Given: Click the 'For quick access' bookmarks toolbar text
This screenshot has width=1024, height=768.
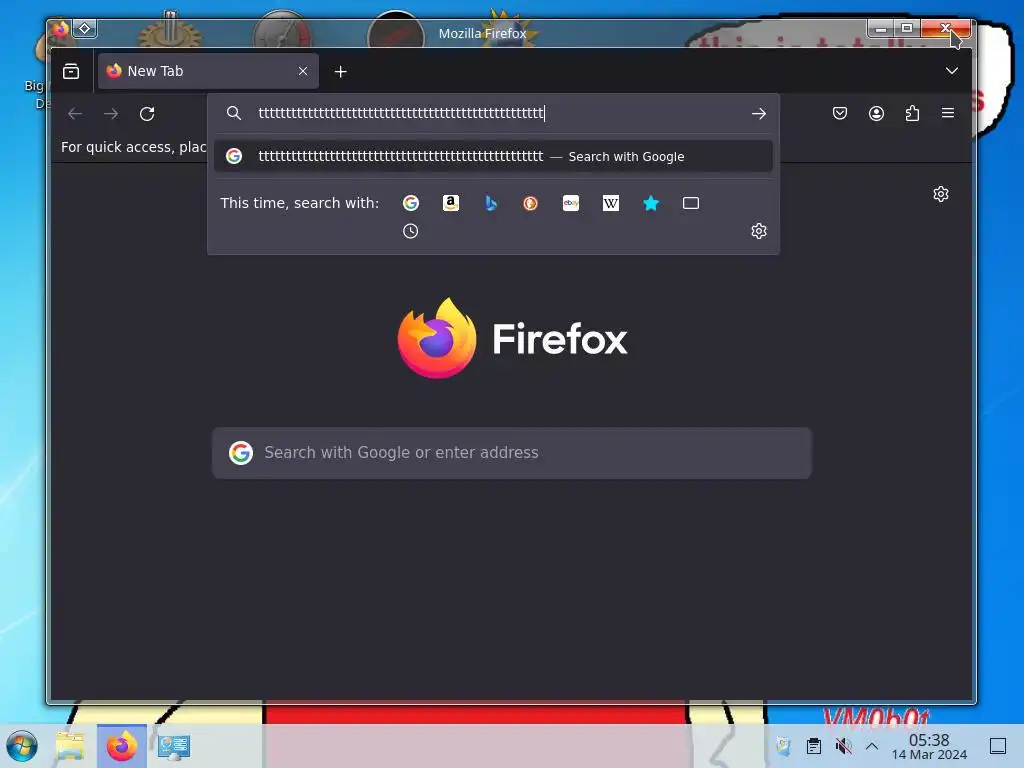Looking at the screenshot, I should tap(133, 147).
